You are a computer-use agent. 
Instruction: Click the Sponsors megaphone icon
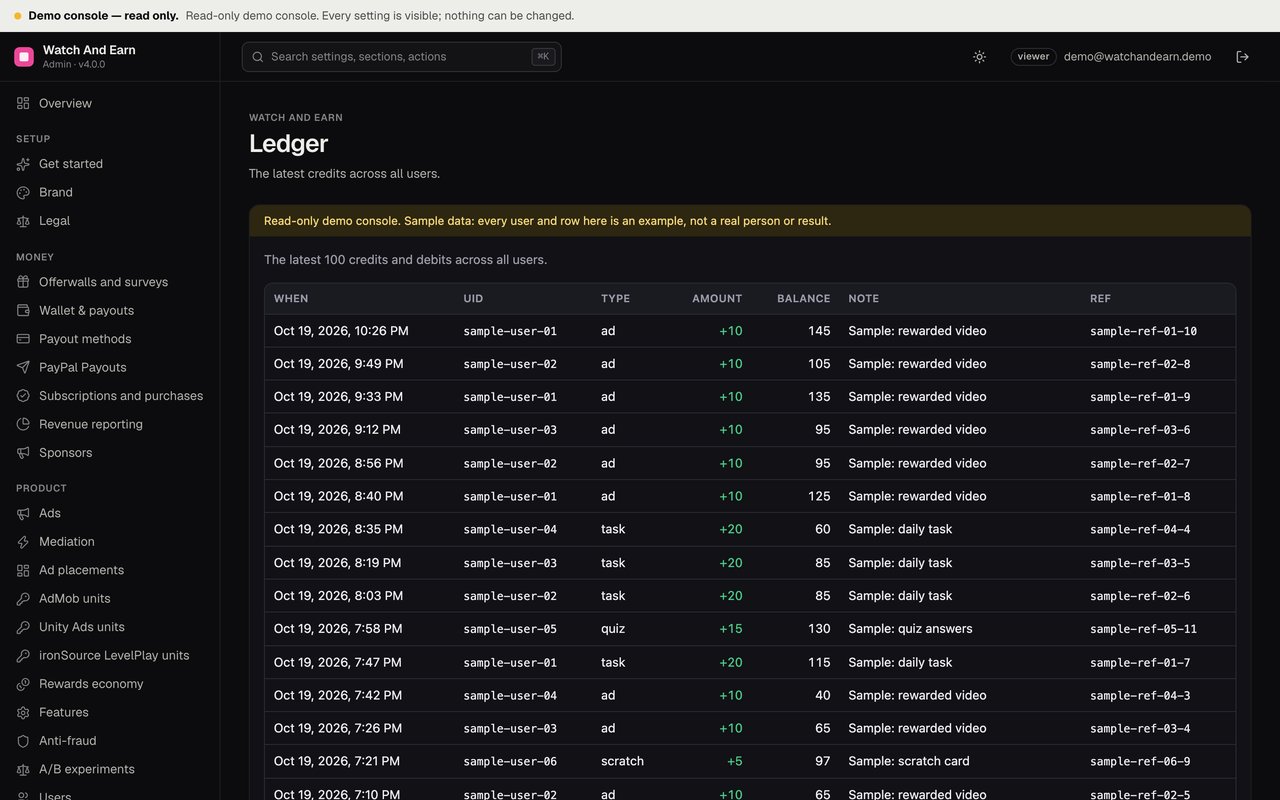[23, 453]
